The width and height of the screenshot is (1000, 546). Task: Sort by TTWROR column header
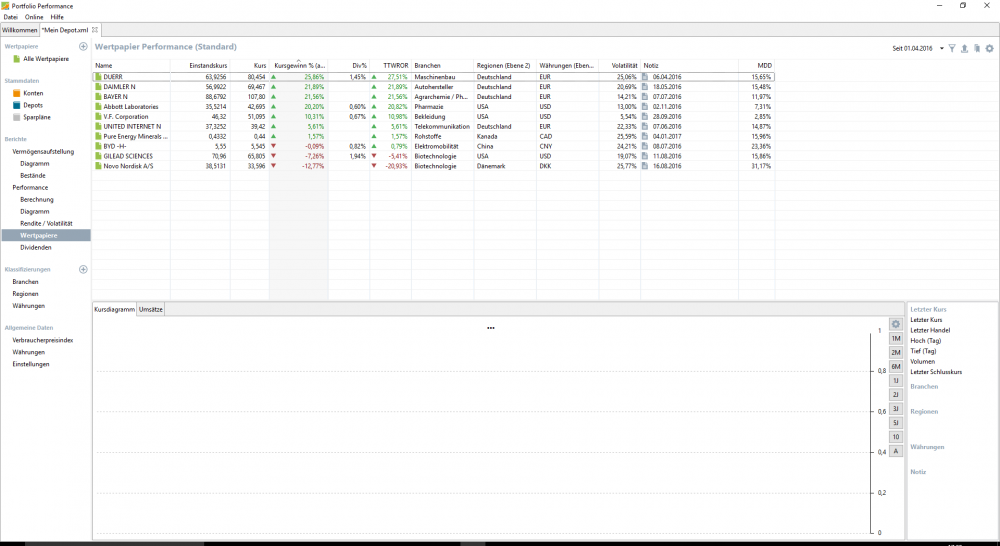click(x=390, y=66)
